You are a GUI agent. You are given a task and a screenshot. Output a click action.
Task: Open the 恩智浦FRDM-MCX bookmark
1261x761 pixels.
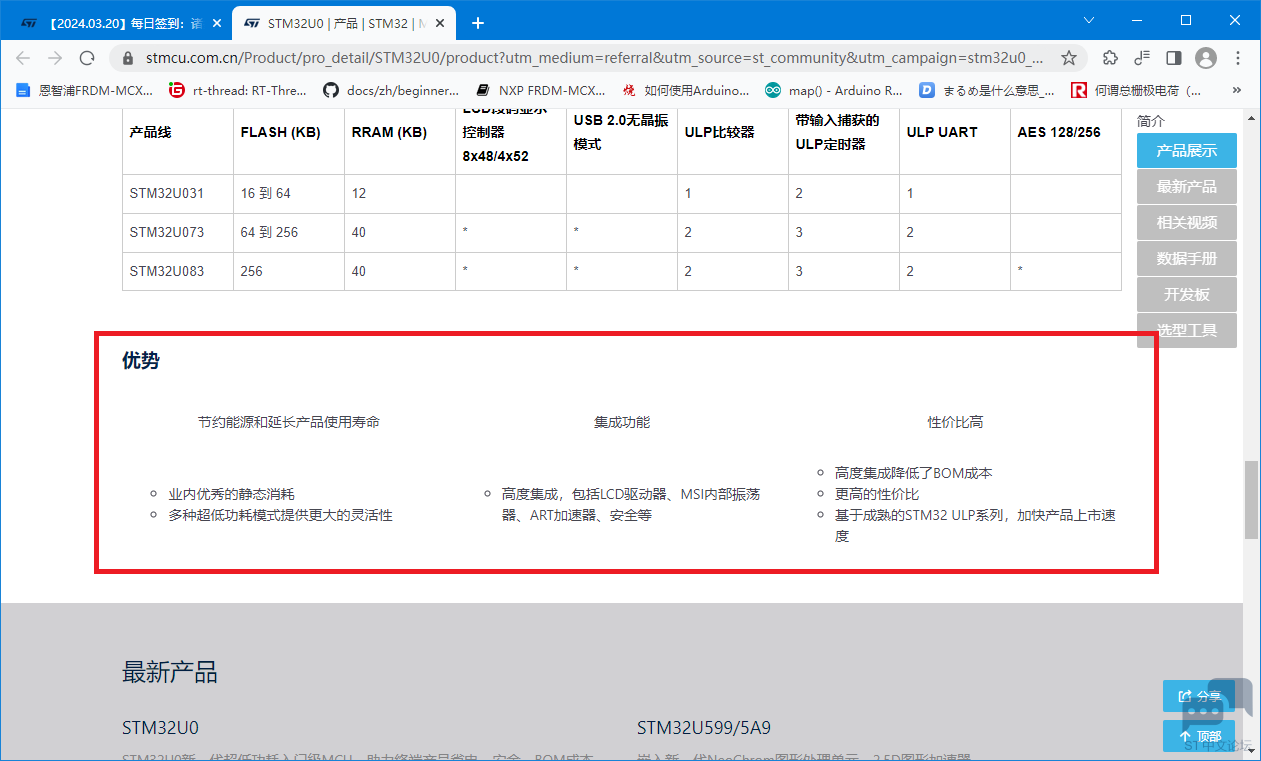coord(85,90)
